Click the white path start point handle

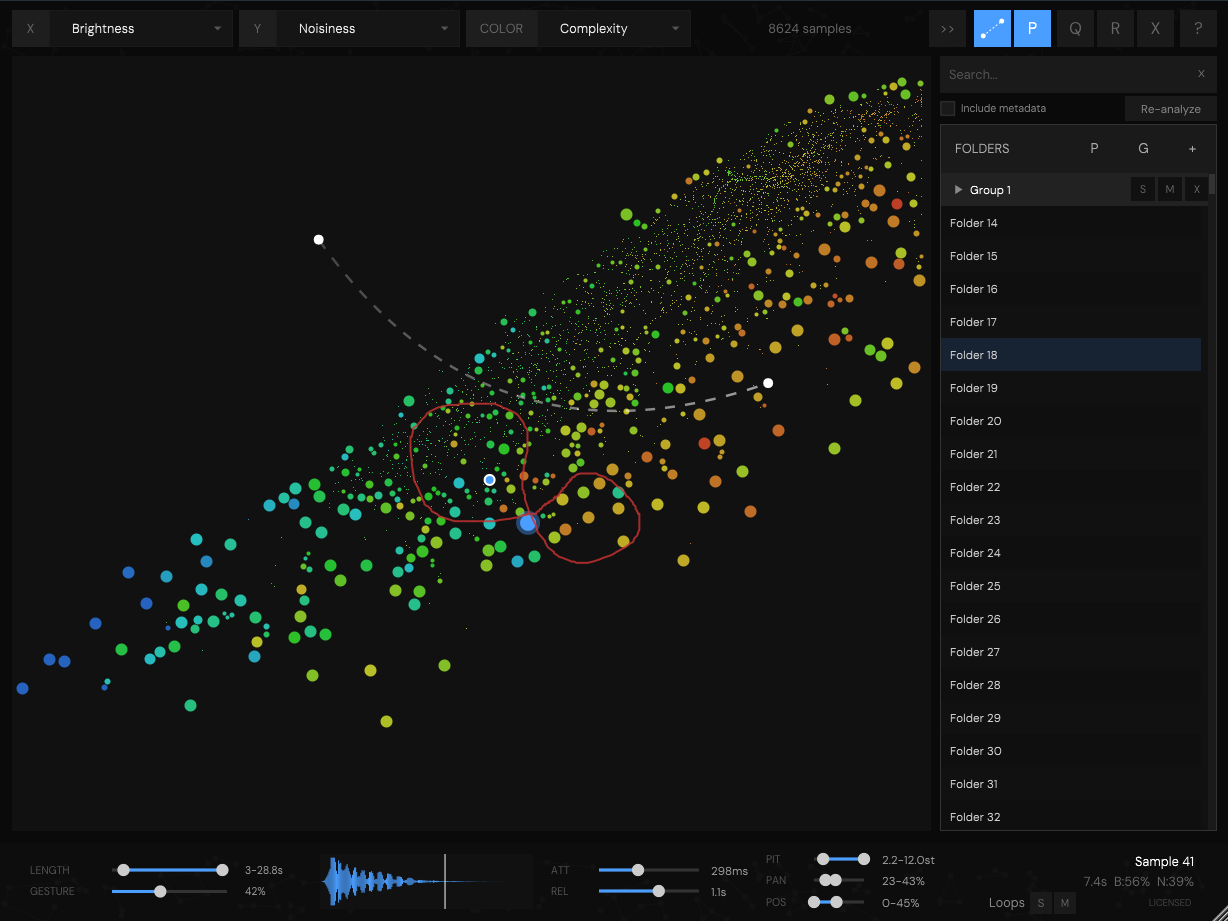click(x=318, y=239)
